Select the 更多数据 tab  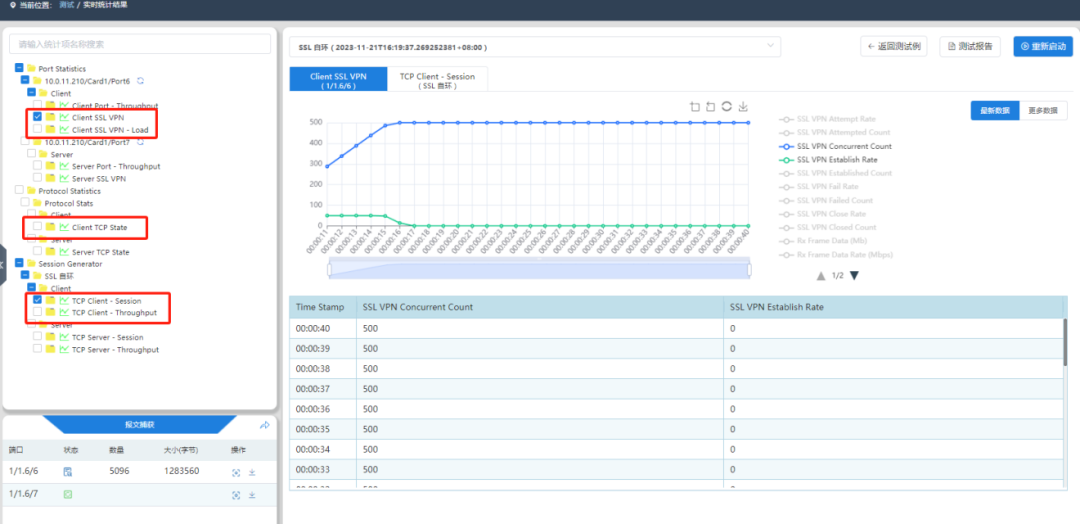coord(1042,110)
